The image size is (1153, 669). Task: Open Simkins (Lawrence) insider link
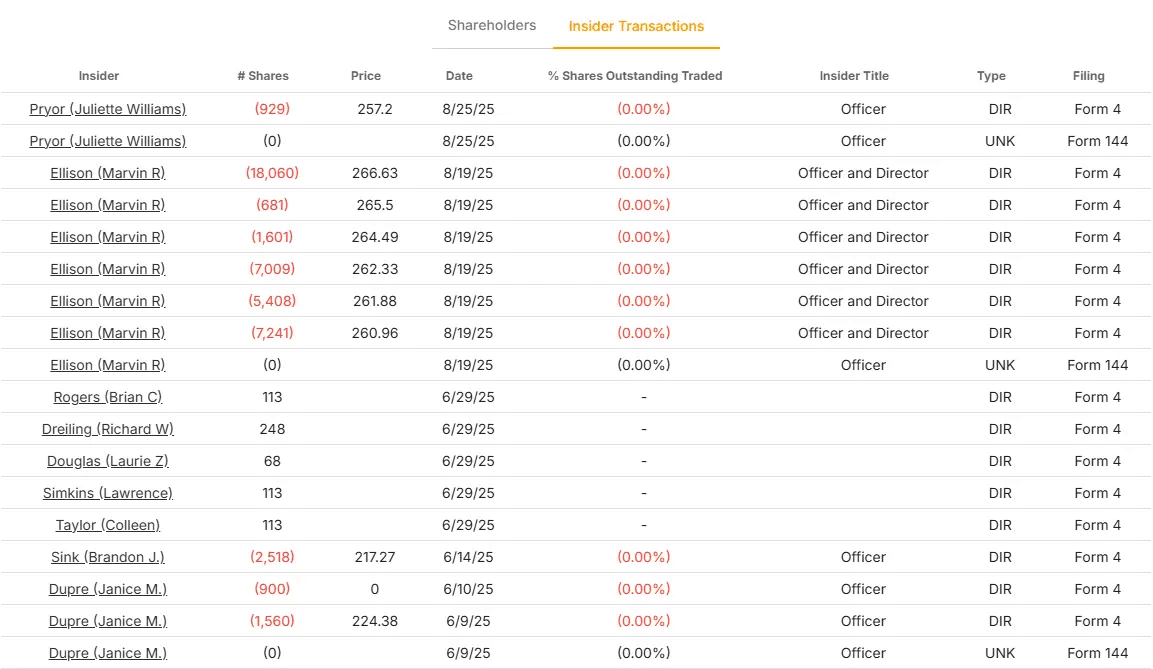pyautogui.click(x=108, y=493)
